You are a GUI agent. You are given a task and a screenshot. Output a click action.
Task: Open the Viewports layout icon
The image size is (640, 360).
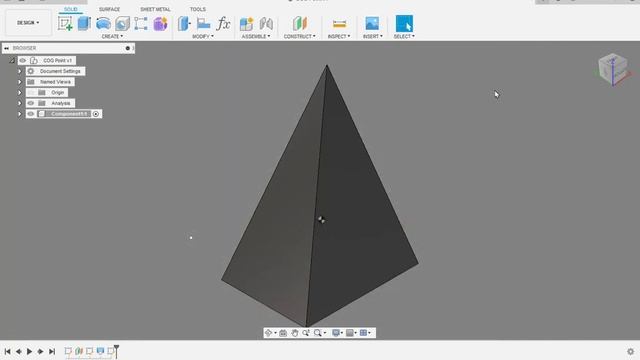tap(363, 333)
